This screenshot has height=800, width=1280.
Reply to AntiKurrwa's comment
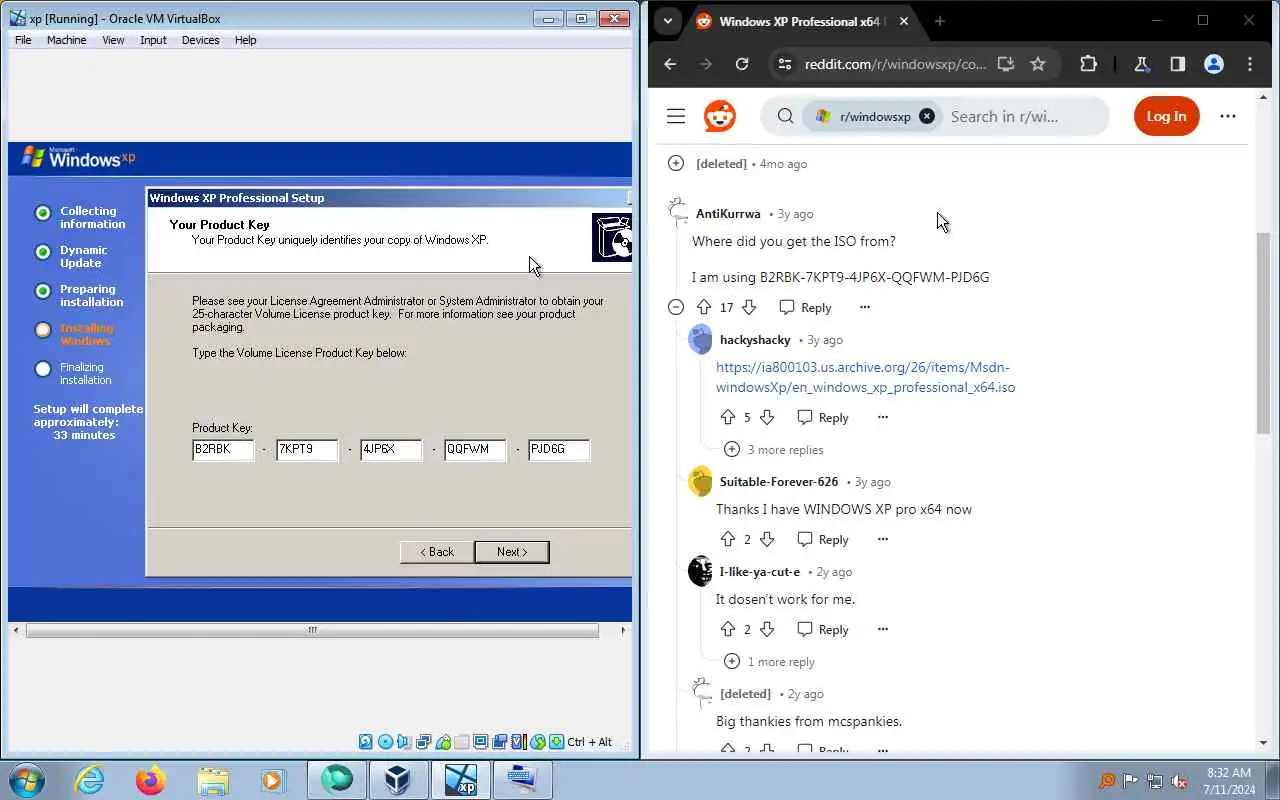tap(805, 307)
